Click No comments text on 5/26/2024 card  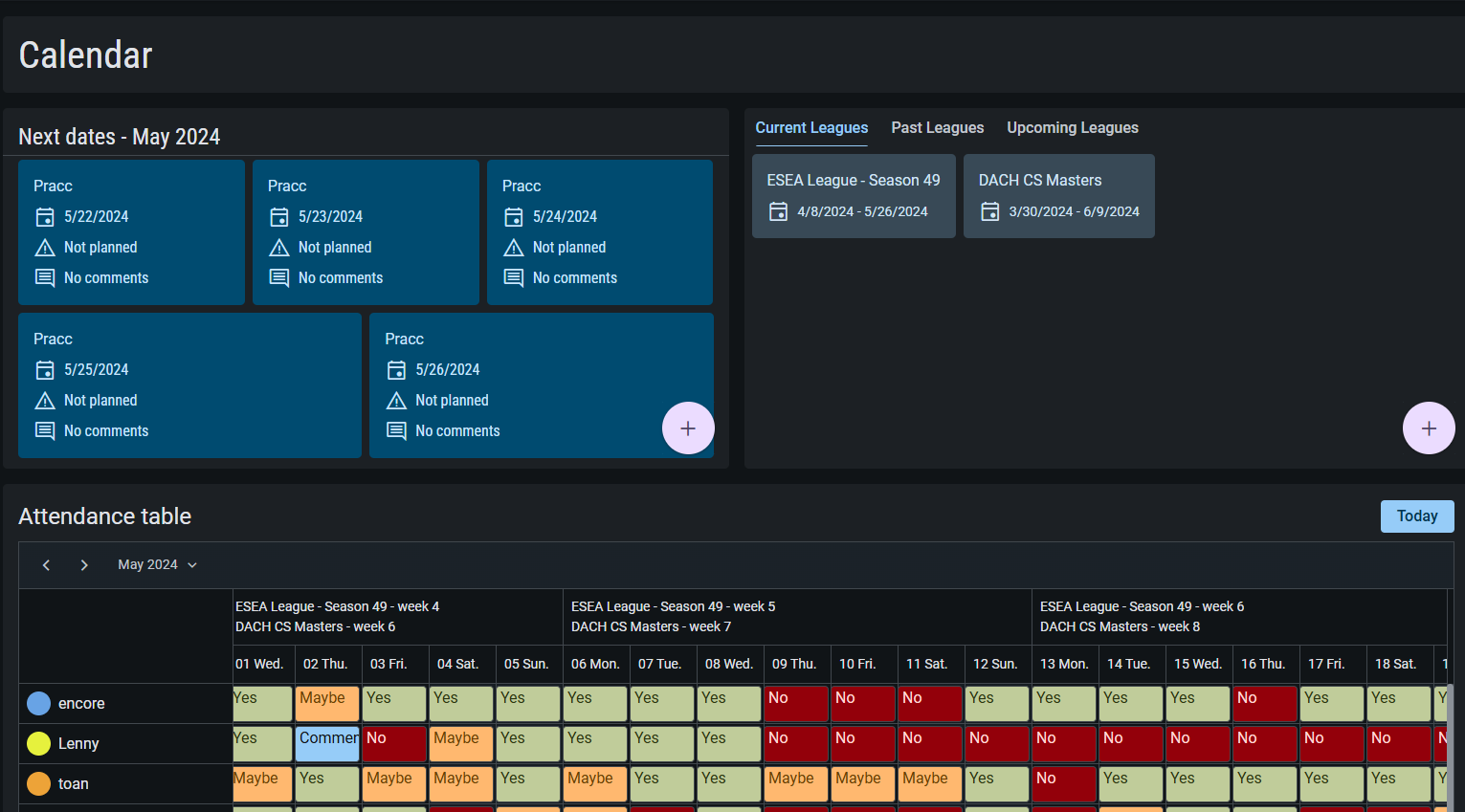457,431
